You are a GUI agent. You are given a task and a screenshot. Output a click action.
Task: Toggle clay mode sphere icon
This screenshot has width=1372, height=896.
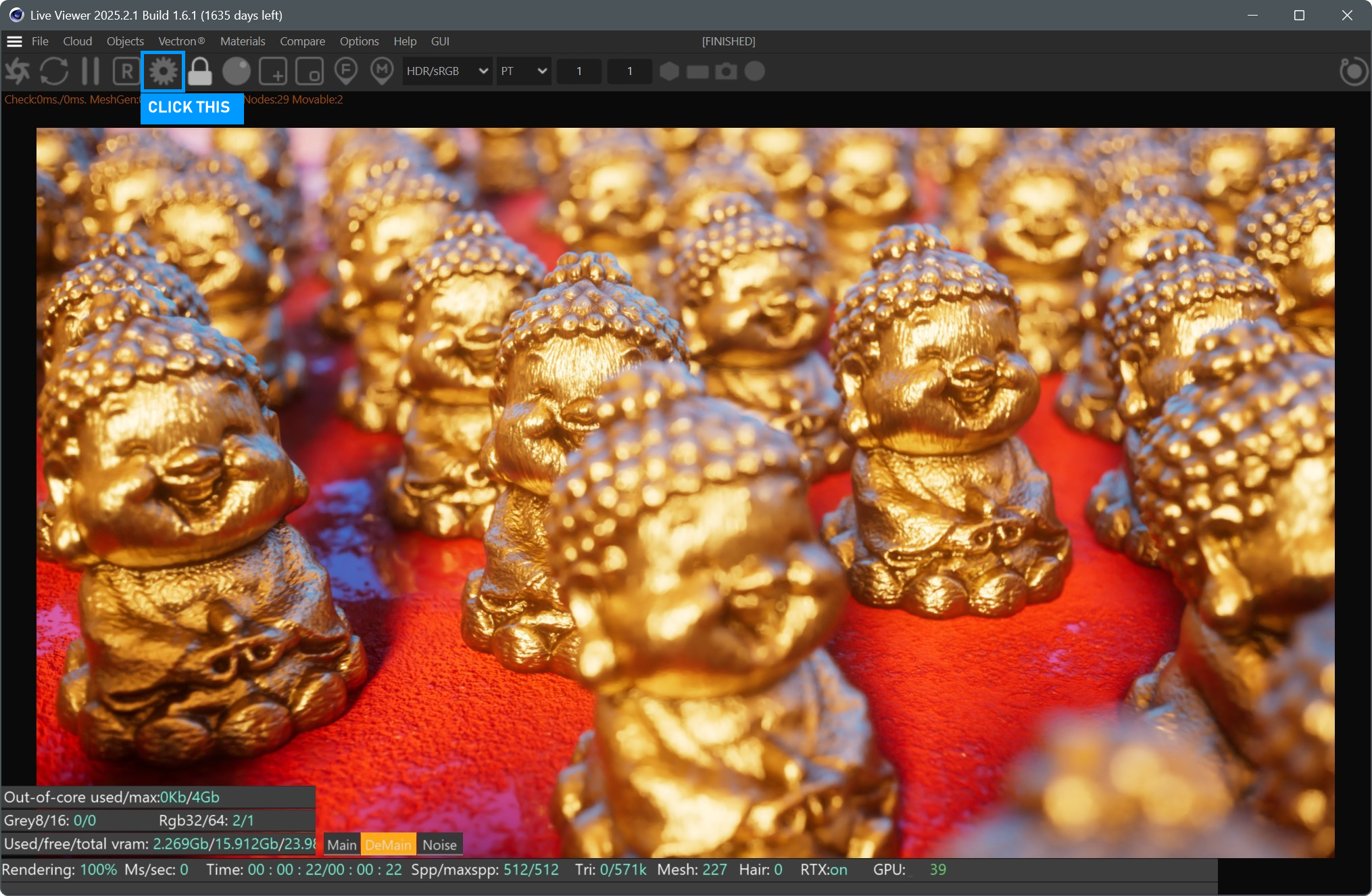click(237, 71)
